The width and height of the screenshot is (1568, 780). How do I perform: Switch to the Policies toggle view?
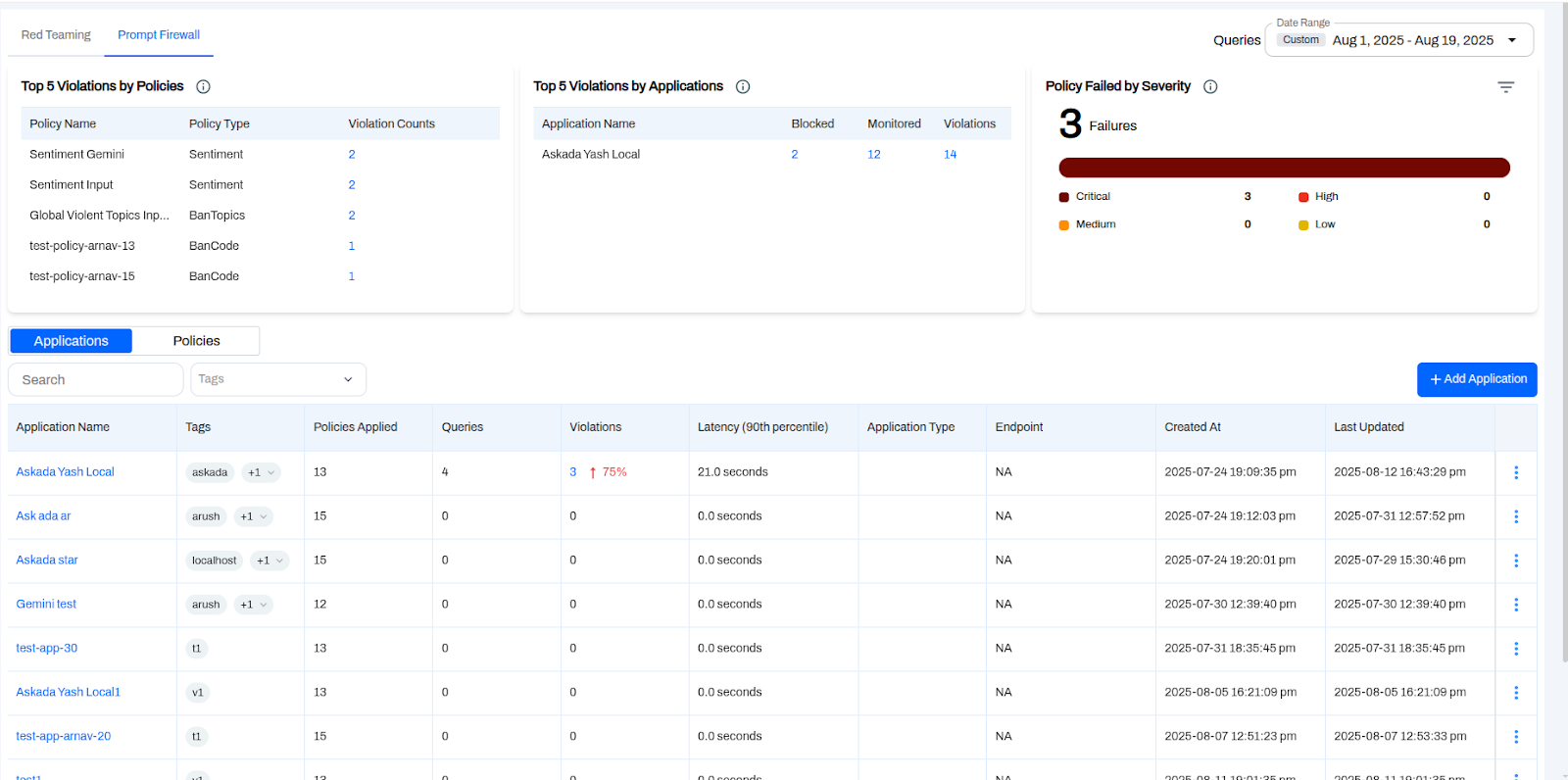pyautogui.click(x=196, y=341)
